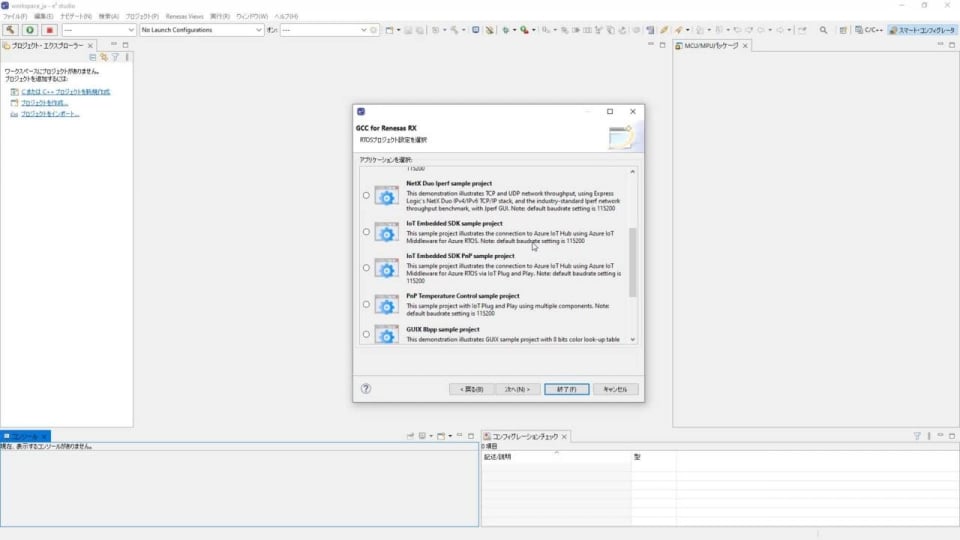This screenshot has height=540, width=960.
Task: Open the No Launch Configurations dropdown
Action: tap(201, 30)
